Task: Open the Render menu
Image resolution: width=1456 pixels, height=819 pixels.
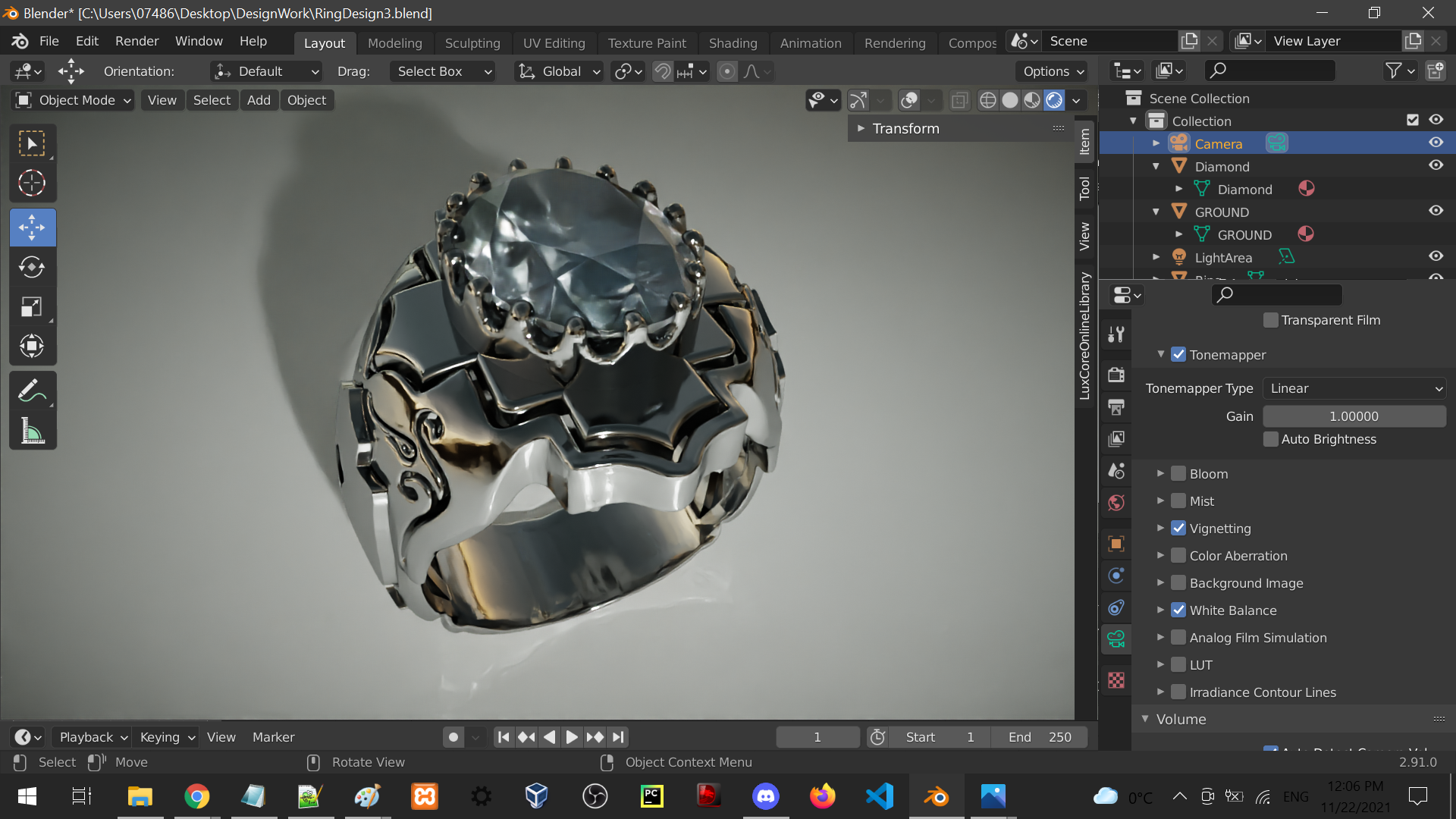Action: pyautogui.click(x=136, y=41)
